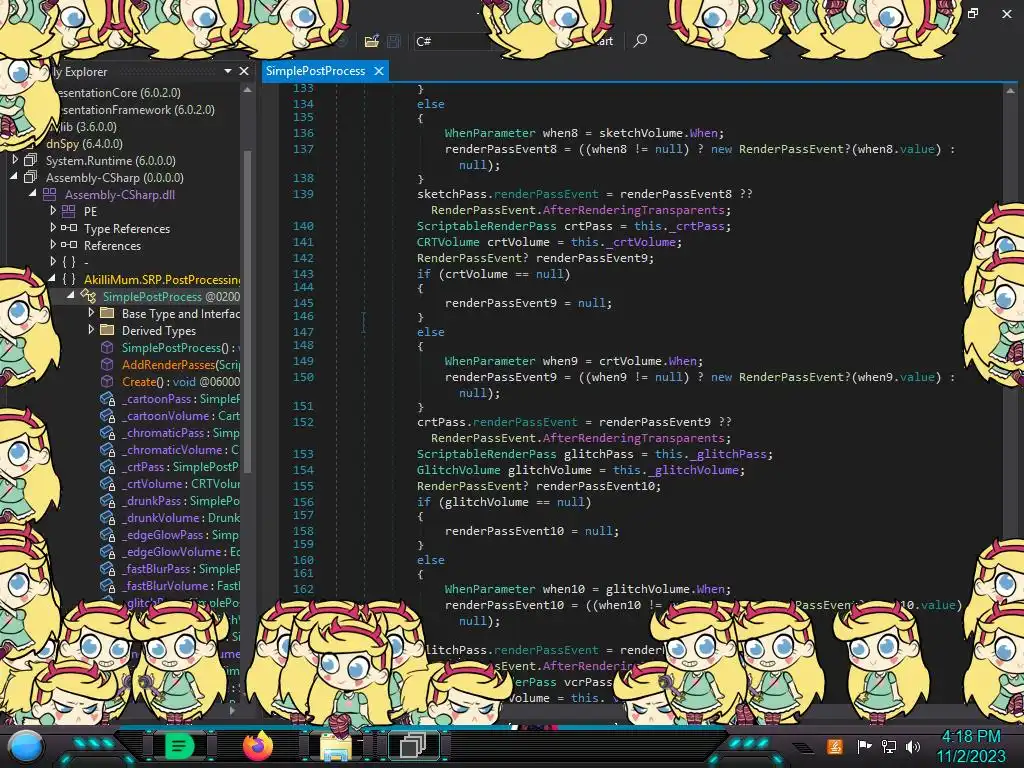The image size is (1024, 768).
Task: Click the _crtVolume field icon
Action: (x=107, y=483)
